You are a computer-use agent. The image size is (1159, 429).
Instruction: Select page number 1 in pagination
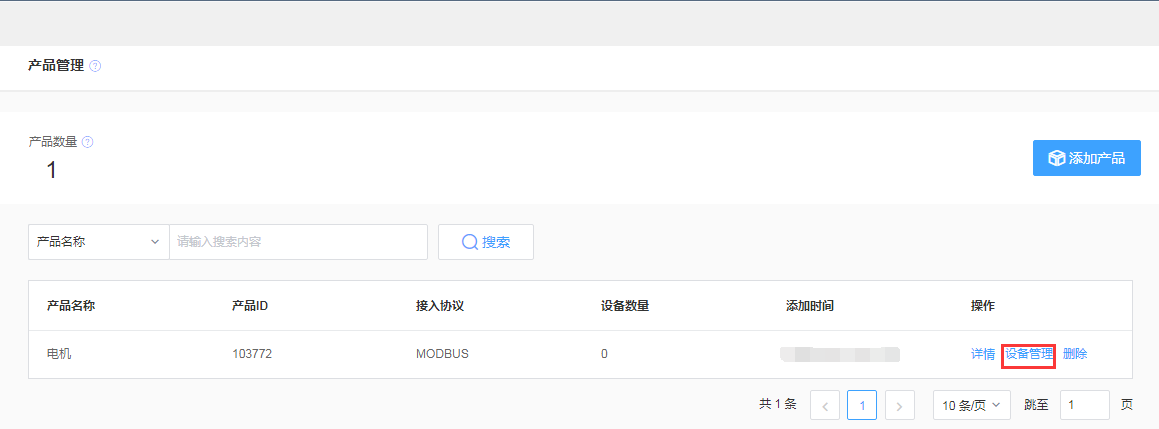862,405
